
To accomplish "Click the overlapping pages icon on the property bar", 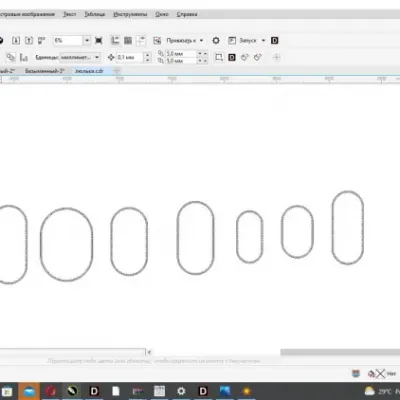I will [x=11, y=57].
